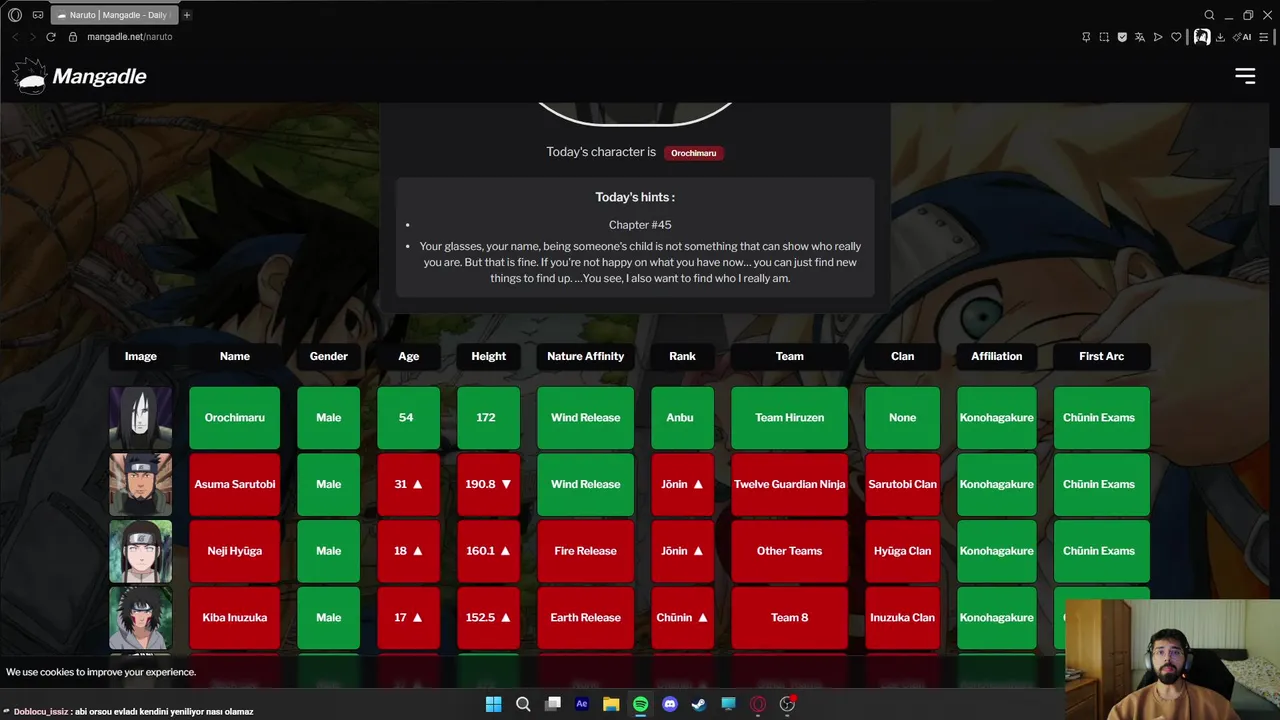Bookmark page with the heart icon
The width and height of the screenshot is (1280, 720).
(x=1176, y=37)
